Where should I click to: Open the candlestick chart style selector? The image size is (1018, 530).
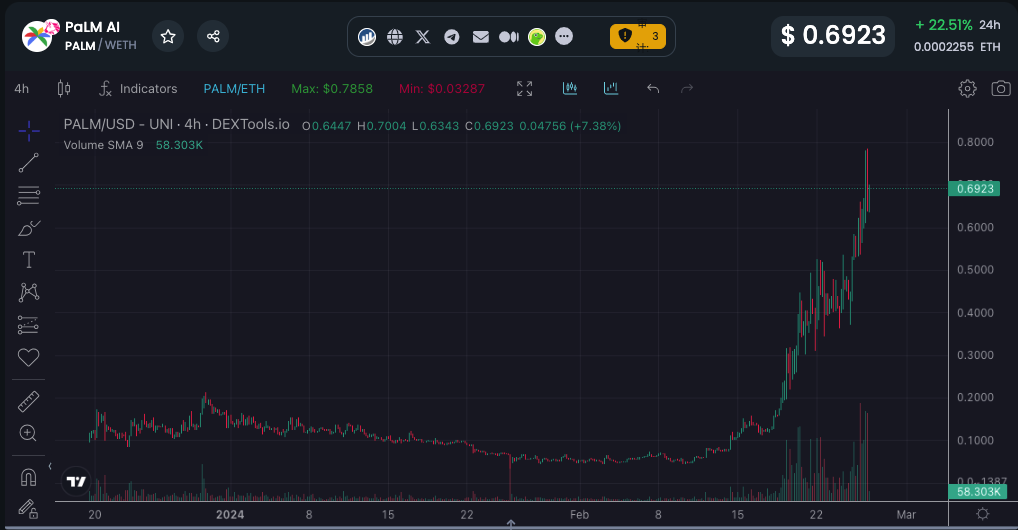click(64, 89)
